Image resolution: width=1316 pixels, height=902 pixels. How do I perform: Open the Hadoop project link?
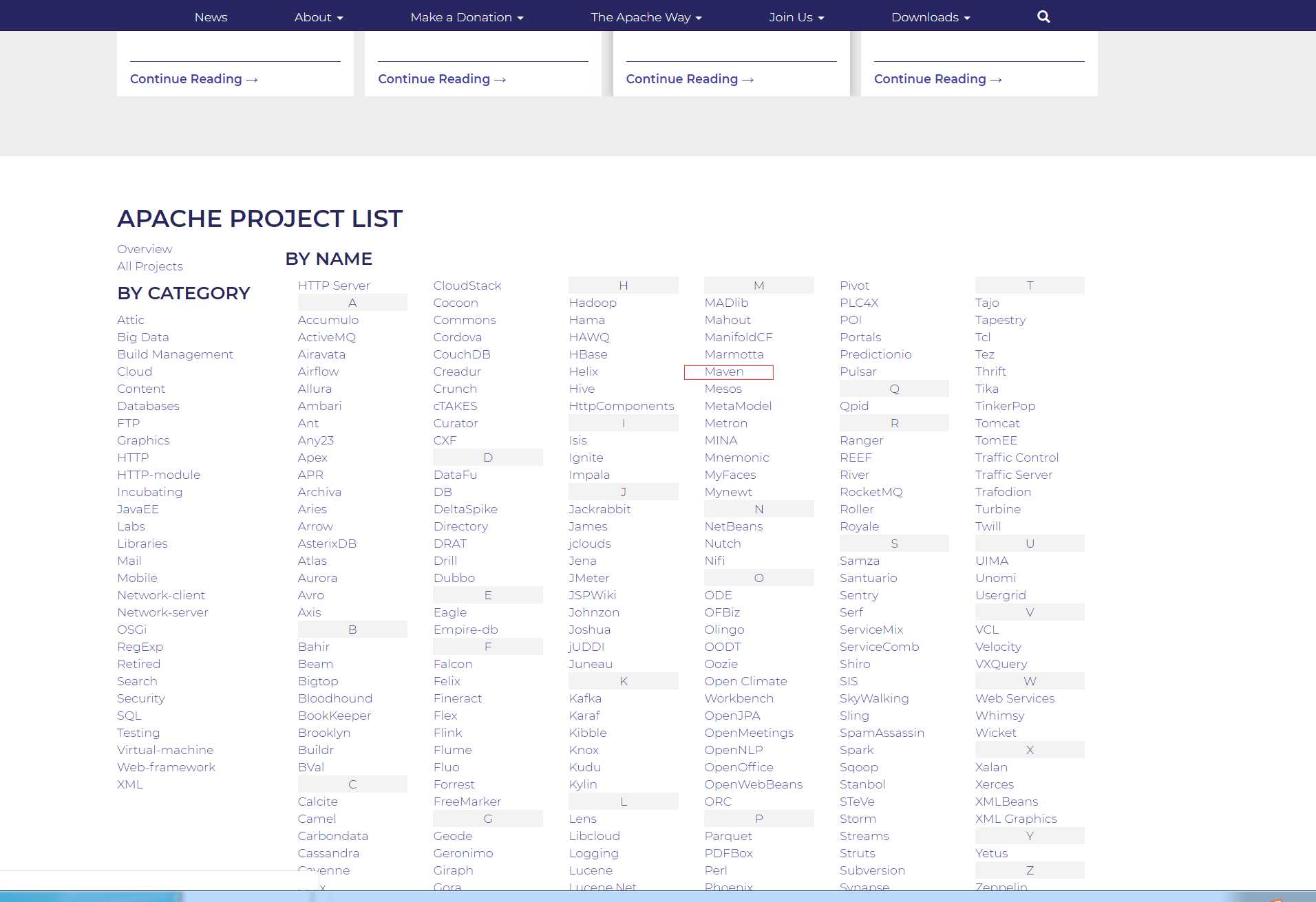tap(593, 303)
